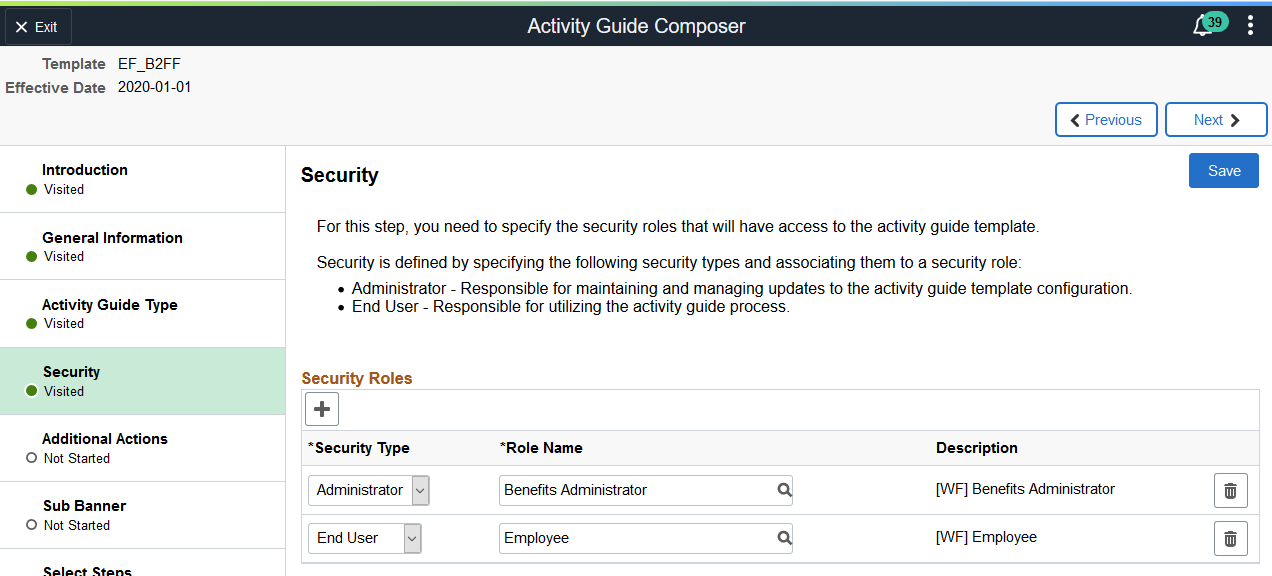Delete the Employee role row
The image size is (1272, 576).
click(1231, 538)
